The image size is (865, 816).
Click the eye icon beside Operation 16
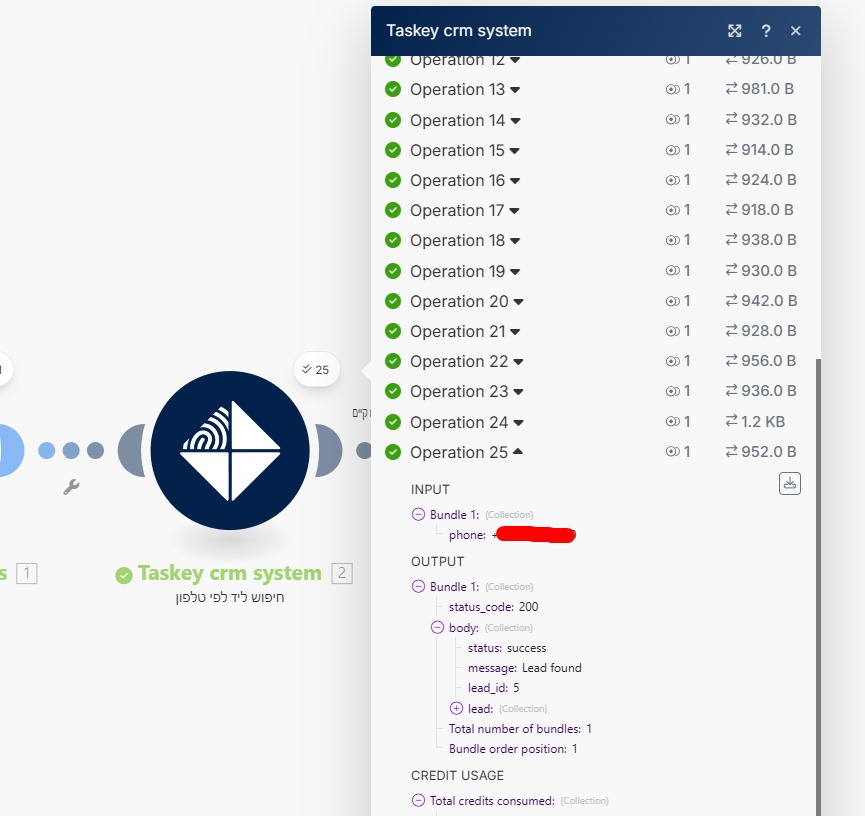click(x=672, y=180)
